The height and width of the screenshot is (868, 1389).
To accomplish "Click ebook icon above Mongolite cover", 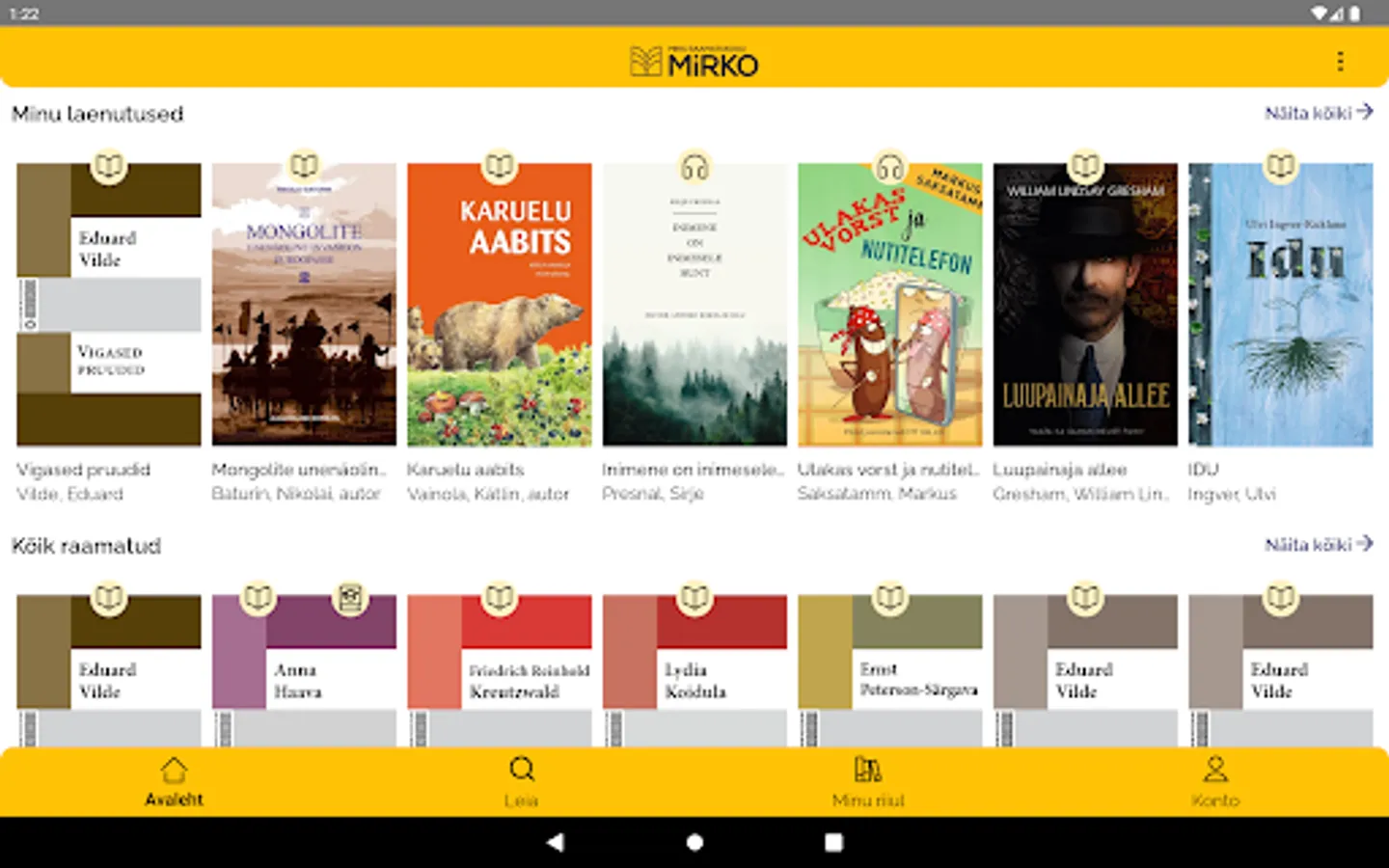I will click(304, 166).
